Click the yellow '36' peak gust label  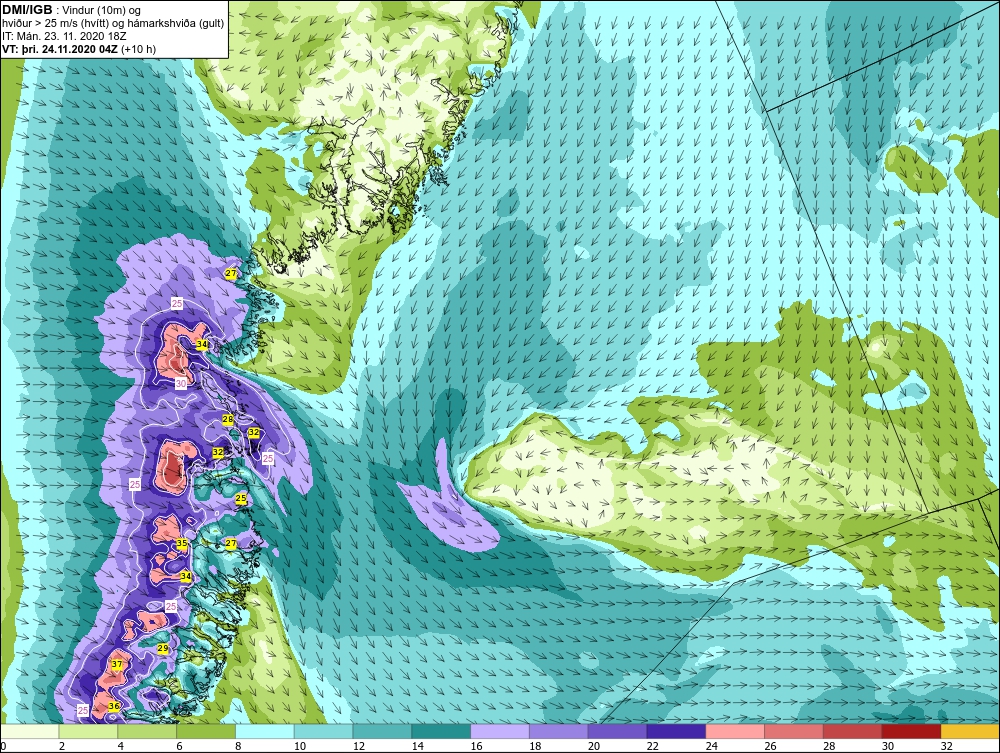tap(114, 706)
